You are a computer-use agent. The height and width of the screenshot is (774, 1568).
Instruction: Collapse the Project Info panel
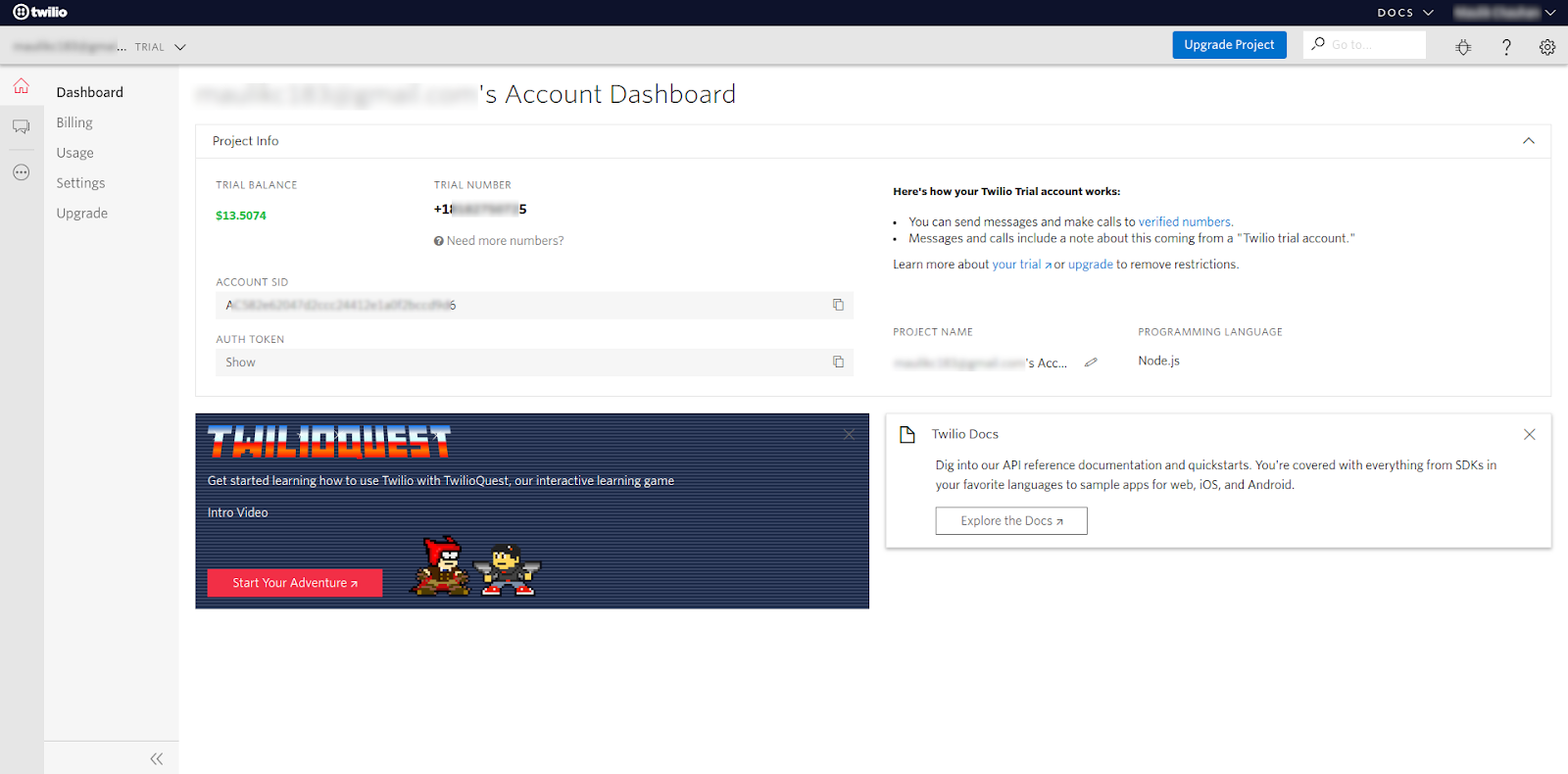pos(1528,141)
